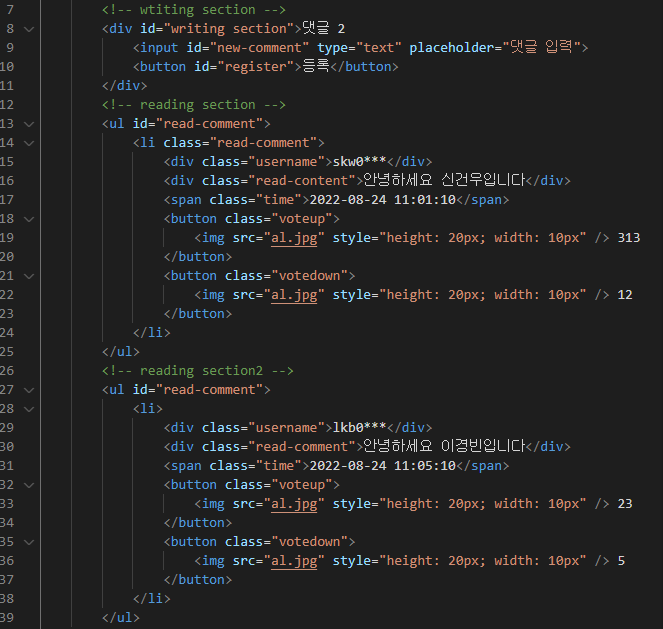
Task: Click the vote count 12
Action: 625,295
